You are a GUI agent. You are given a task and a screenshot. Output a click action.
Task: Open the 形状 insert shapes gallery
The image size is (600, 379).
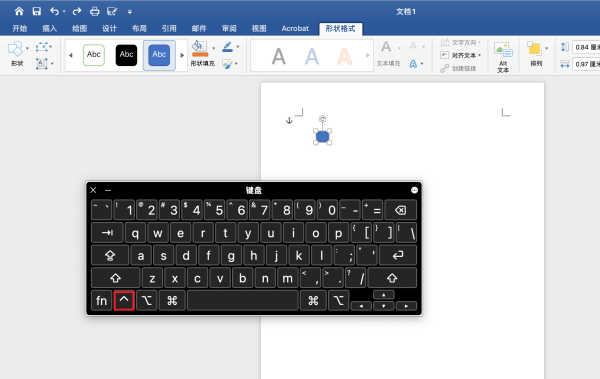tap(17, 54)
